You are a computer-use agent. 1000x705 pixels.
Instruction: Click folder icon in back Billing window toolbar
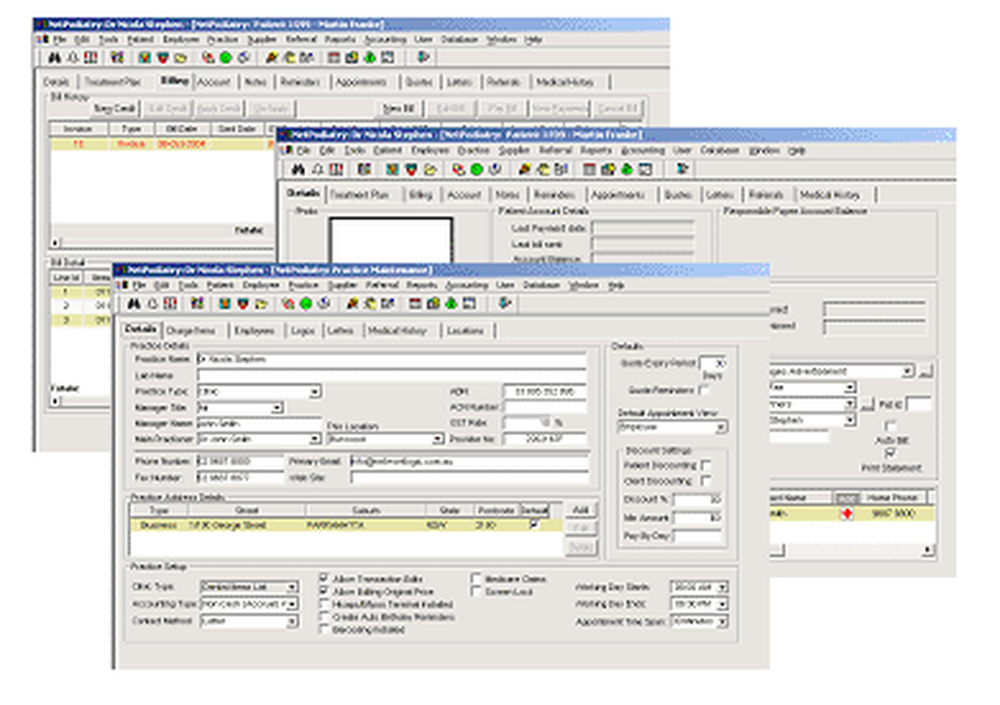click(x=180, y=58)
